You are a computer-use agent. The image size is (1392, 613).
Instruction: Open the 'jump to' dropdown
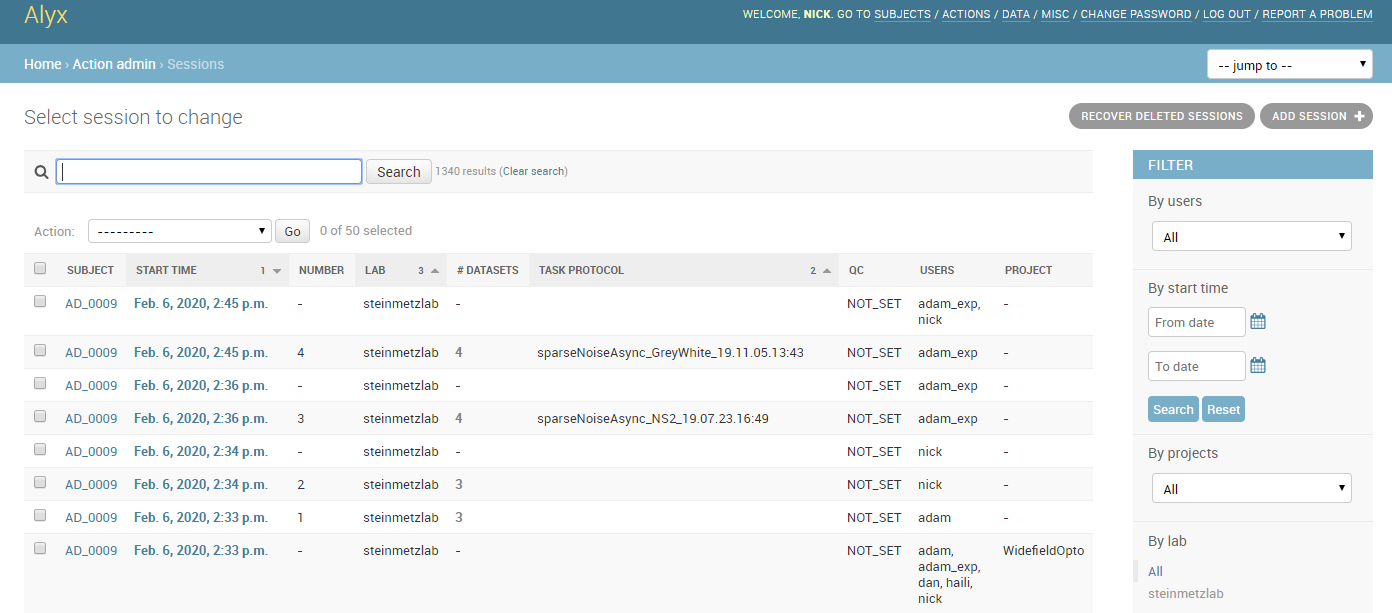1289,63
